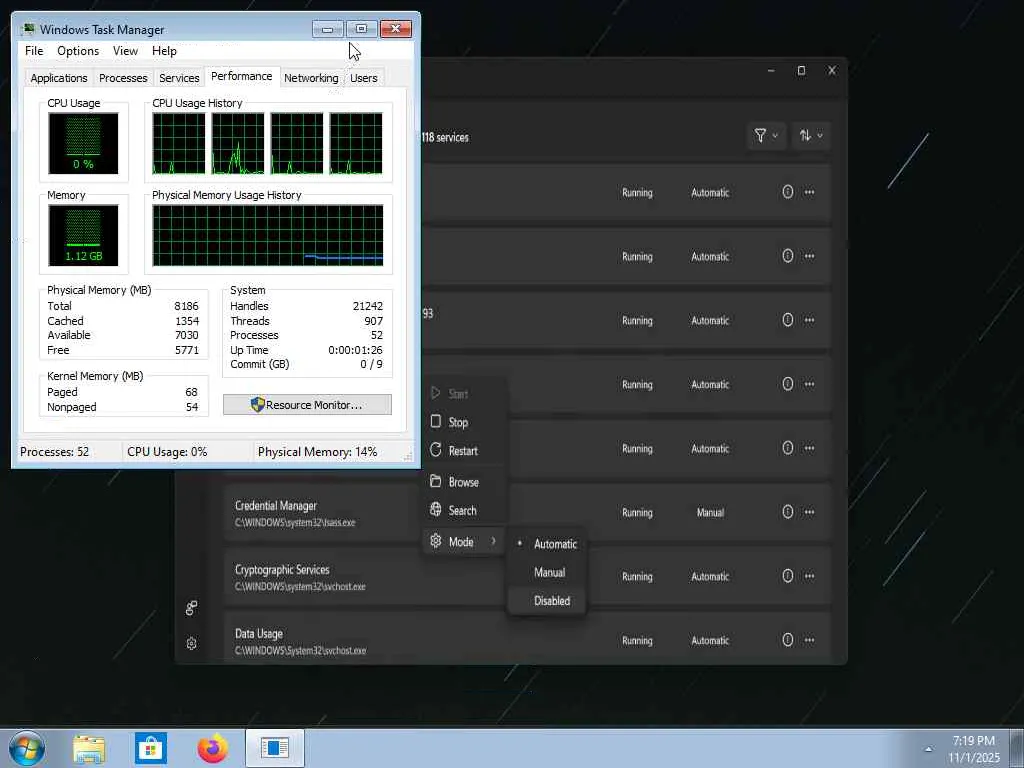The height and width of the screenshot is (768, 1024).
Task: Click the sidebar icon above the settings gear
Action: [191, 608]
